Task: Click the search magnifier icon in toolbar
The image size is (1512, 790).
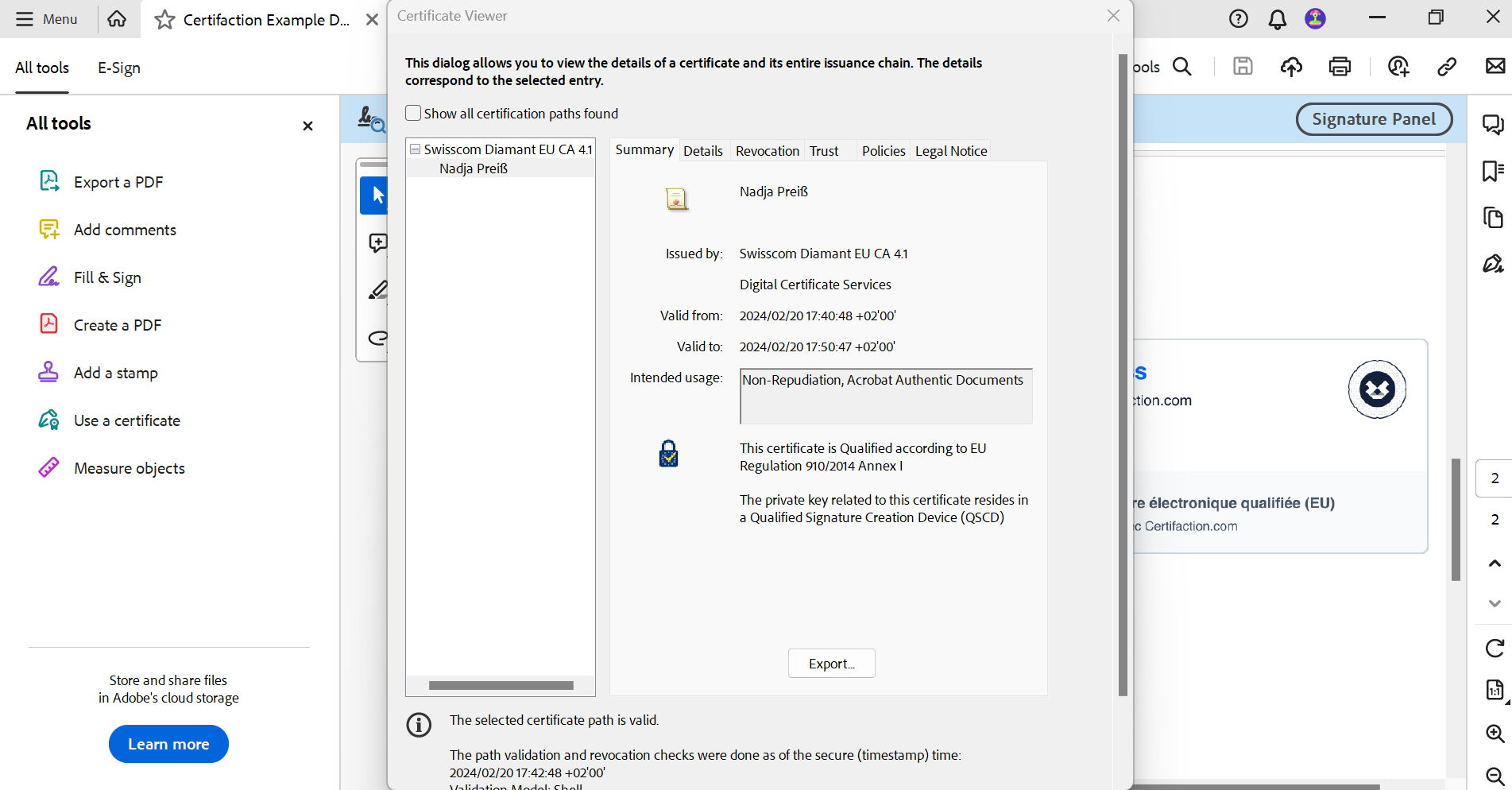Action: click(1182, 67)
